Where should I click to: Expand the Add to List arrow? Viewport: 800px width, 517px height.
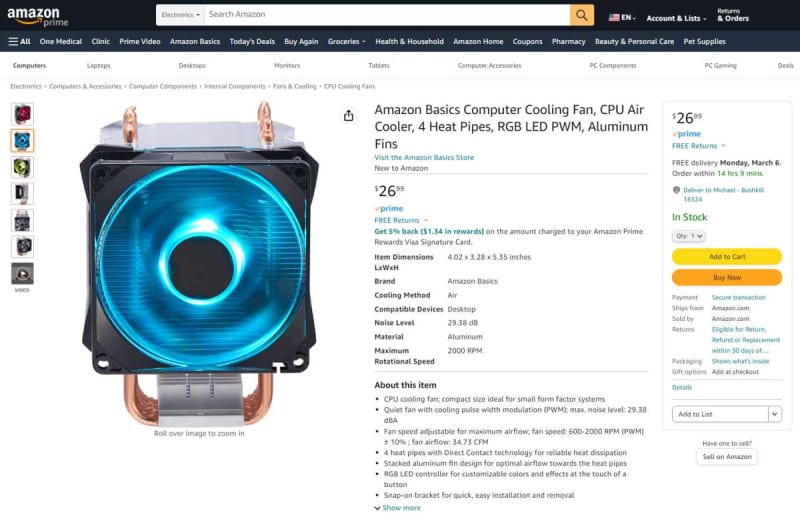pos(774,414)
